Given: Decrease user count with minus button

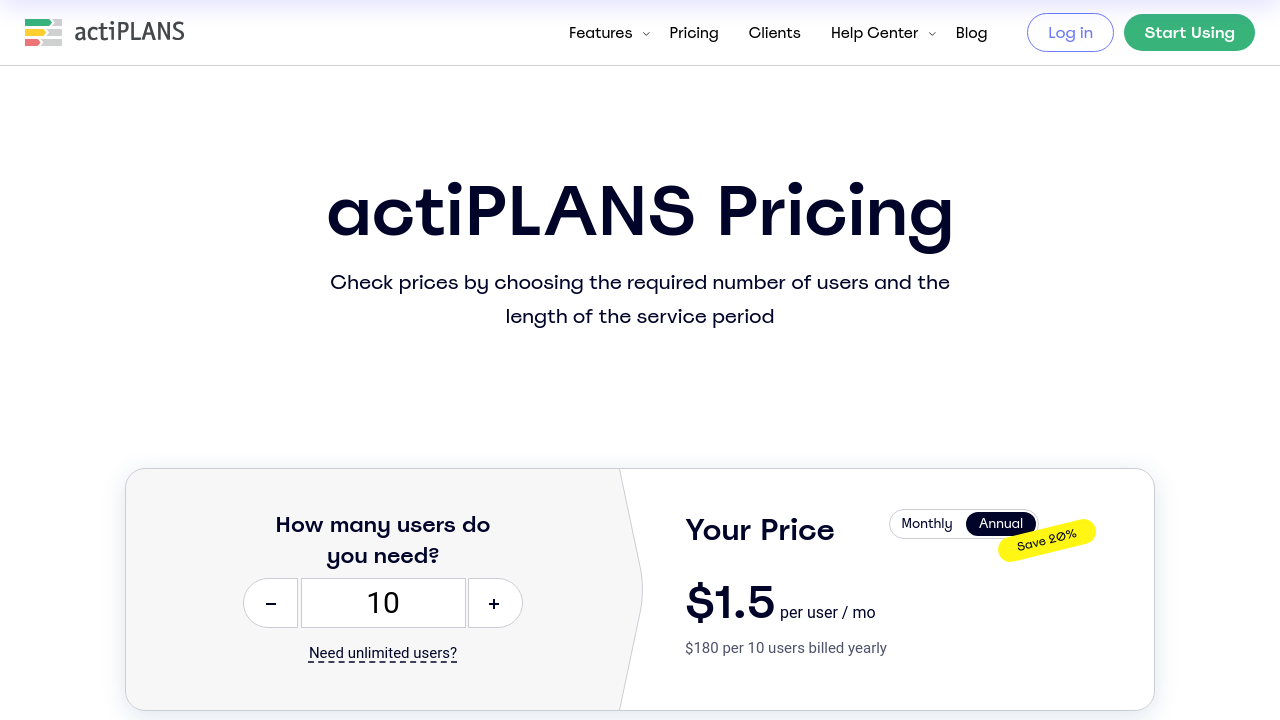Looking at the screenshot, I should coord(271,603).
